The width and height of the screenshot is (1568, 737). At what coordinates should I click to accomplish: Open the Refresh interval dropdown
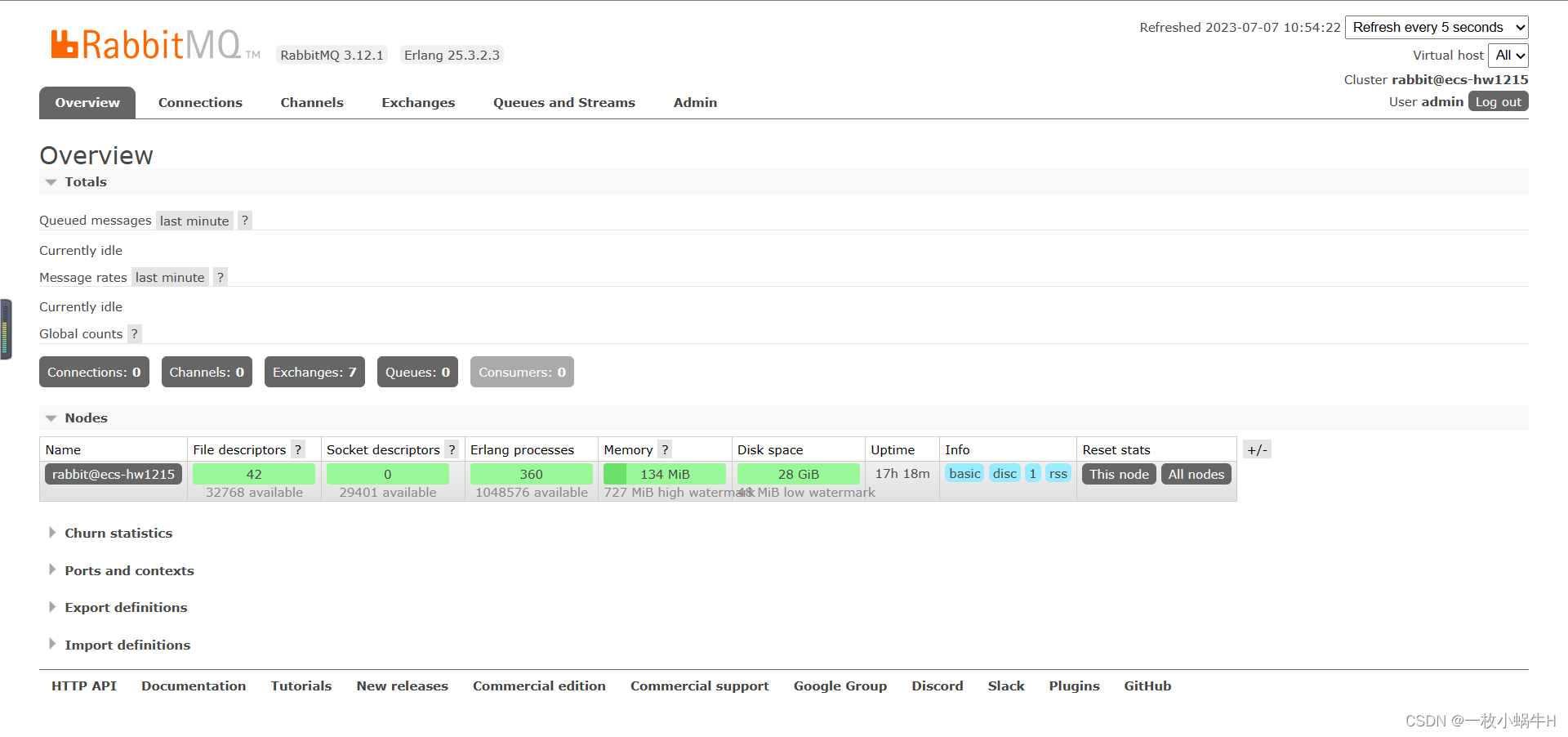coord(1437,27)
